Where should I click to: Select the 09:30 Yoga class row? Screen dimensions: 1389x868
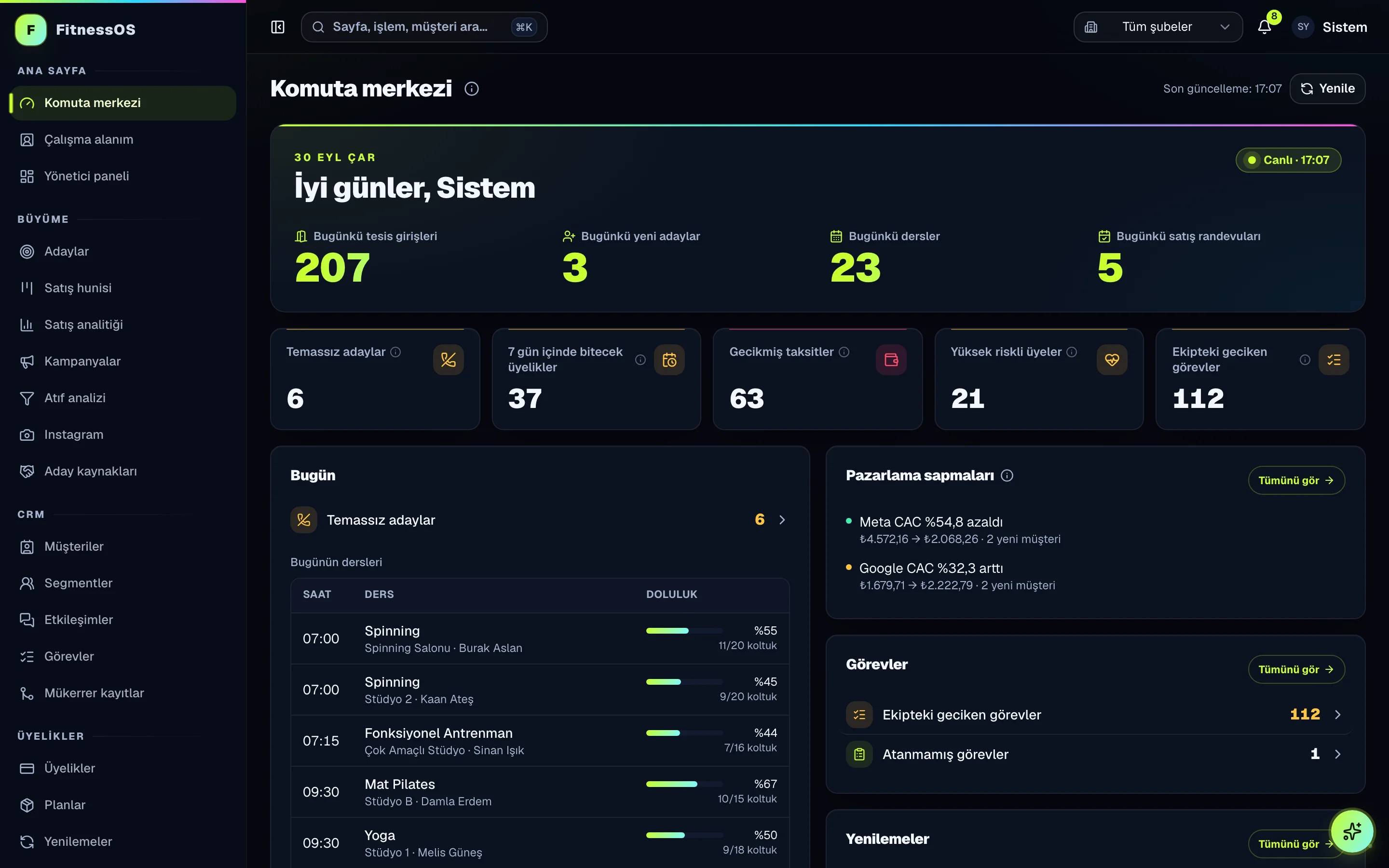point(540,843)
